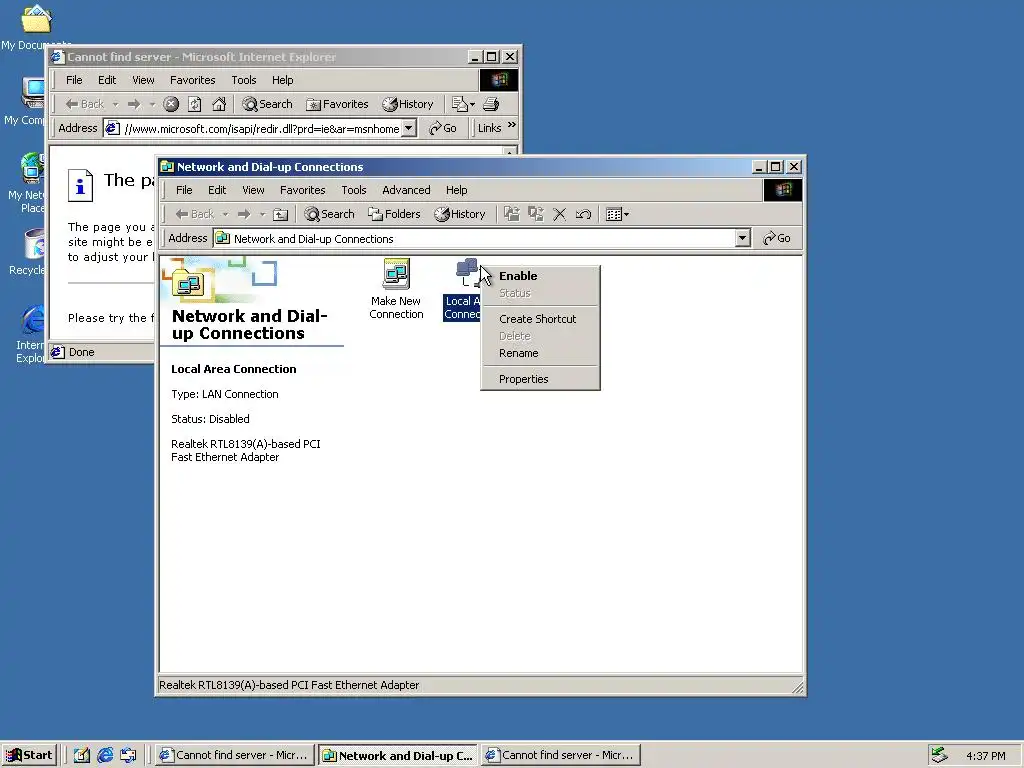The image size is (1024, 768).
Task: Click the Undo toolbar icon
Action: [x=583, y=214]
